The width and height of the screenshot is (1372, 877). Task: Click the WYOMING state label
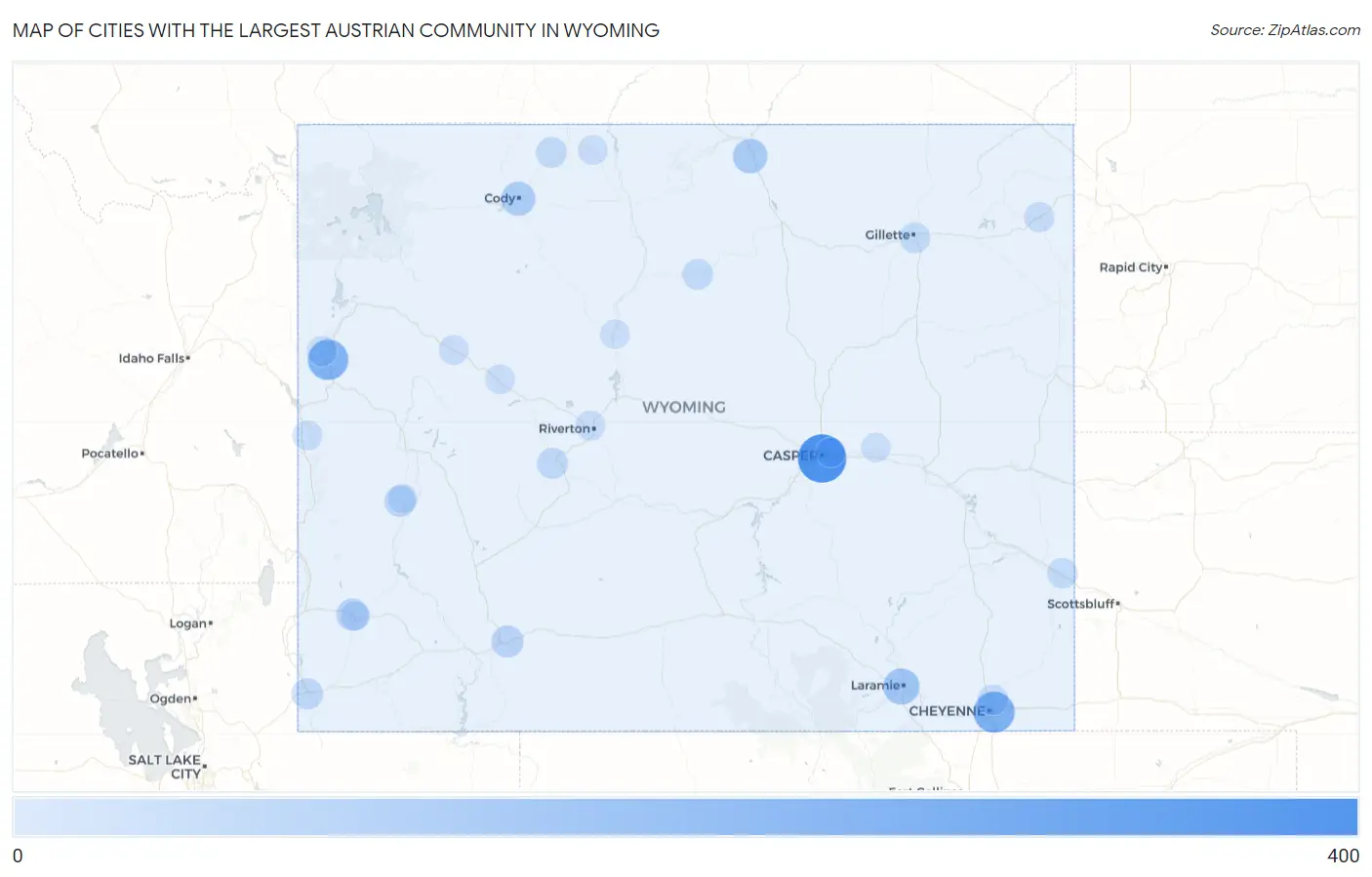click(x=684, y=407)
